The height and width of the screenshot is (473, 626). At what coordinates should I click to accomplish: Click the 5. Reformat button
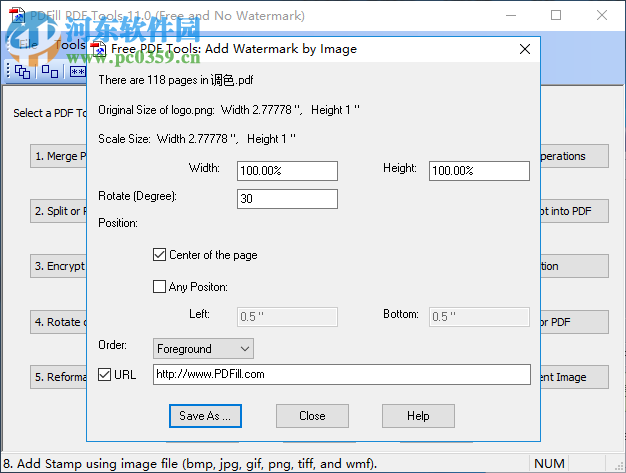pyautogui.click(x=58, y=377)
